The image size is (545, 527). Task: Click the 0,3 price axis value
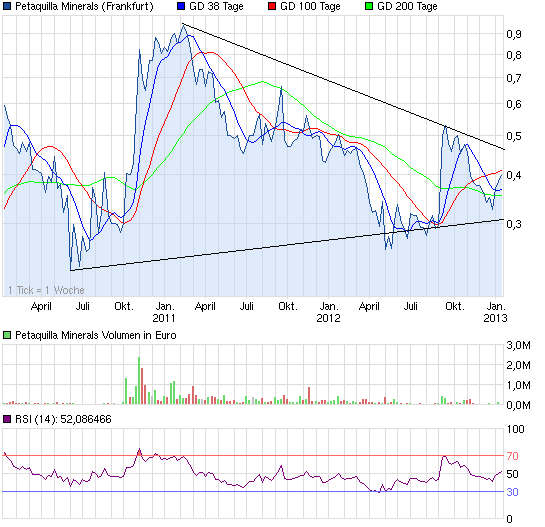point(514,224)
